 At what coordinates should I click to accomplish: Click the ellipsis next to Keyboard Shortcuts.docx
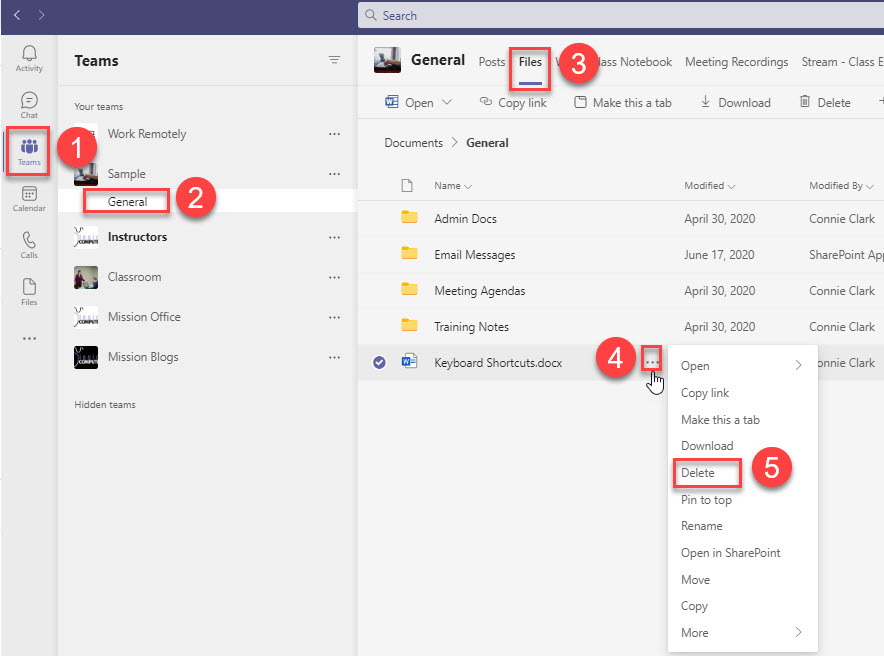(652, 362)
